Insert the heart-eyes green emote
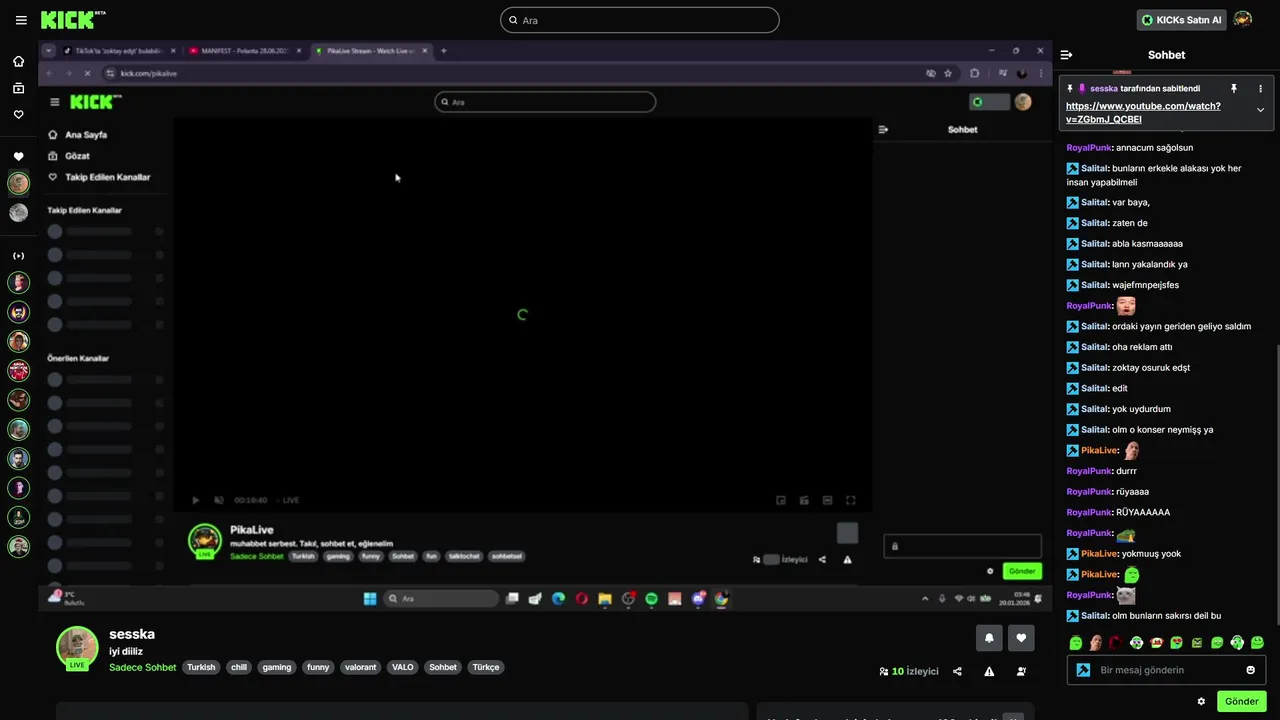Viewport: 1280px width, 720px height. click(x=1177, y=643)
